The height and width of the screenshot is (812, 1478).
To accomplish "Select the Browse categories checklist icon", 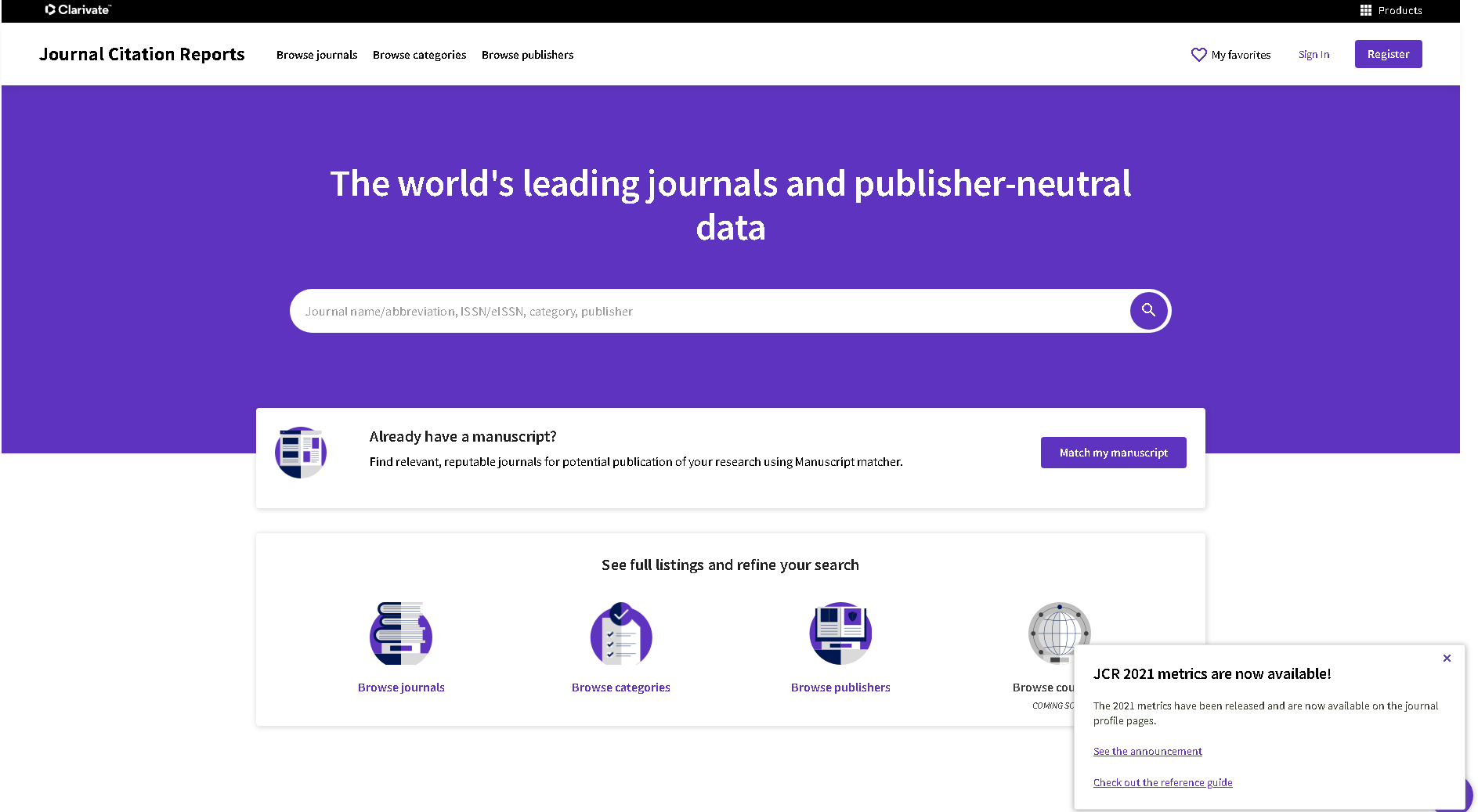I will pyautogui.click(x=620, y=633).
